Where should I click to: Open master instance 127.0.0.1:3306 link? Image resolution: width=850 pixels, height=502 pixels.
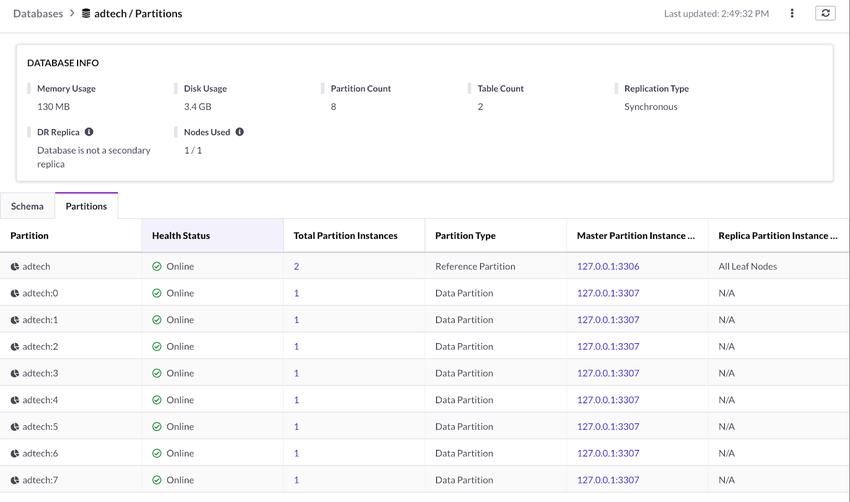coord(608,267)
